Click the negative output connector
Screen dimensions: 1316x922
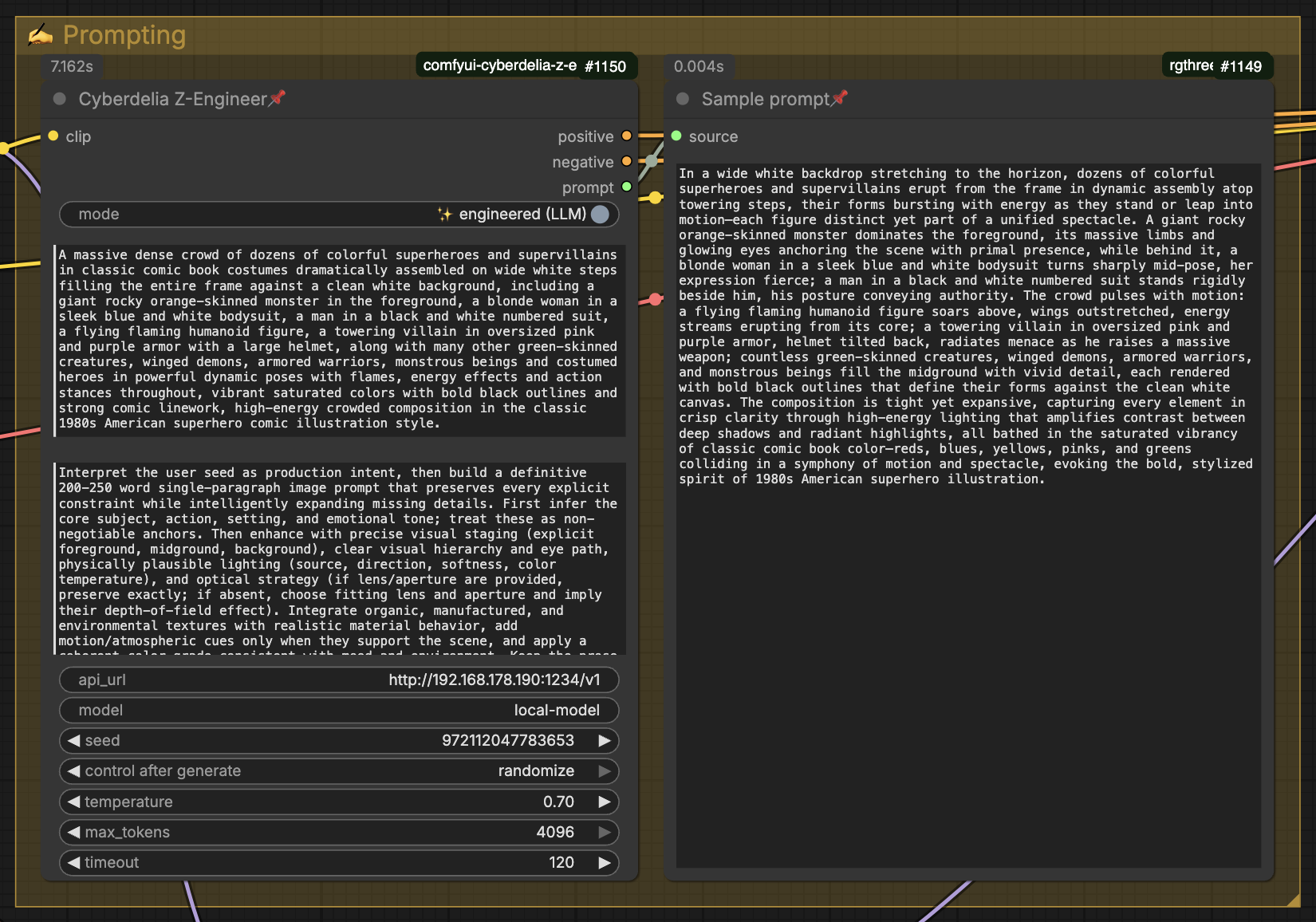pyautogui.click(x=627, y=161)
